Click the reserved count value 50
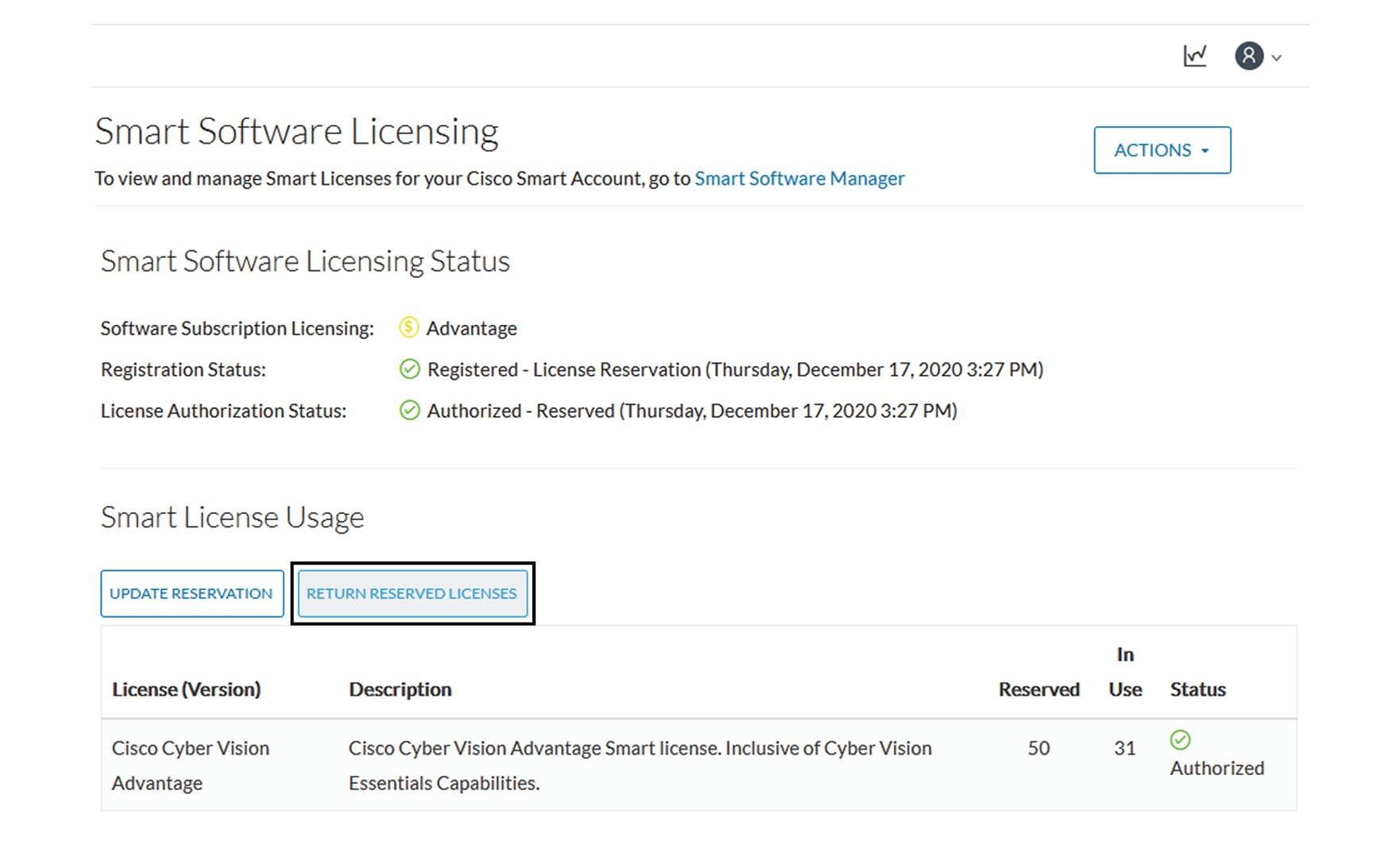Viewport: 1400px width, 845px height. pos(1038,748)
